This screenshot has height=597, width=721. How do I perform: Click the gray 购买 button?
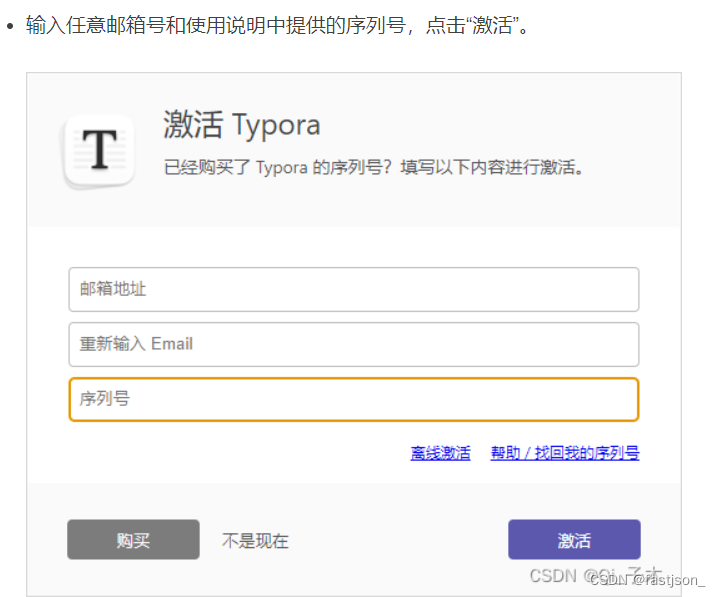(133, 540)
